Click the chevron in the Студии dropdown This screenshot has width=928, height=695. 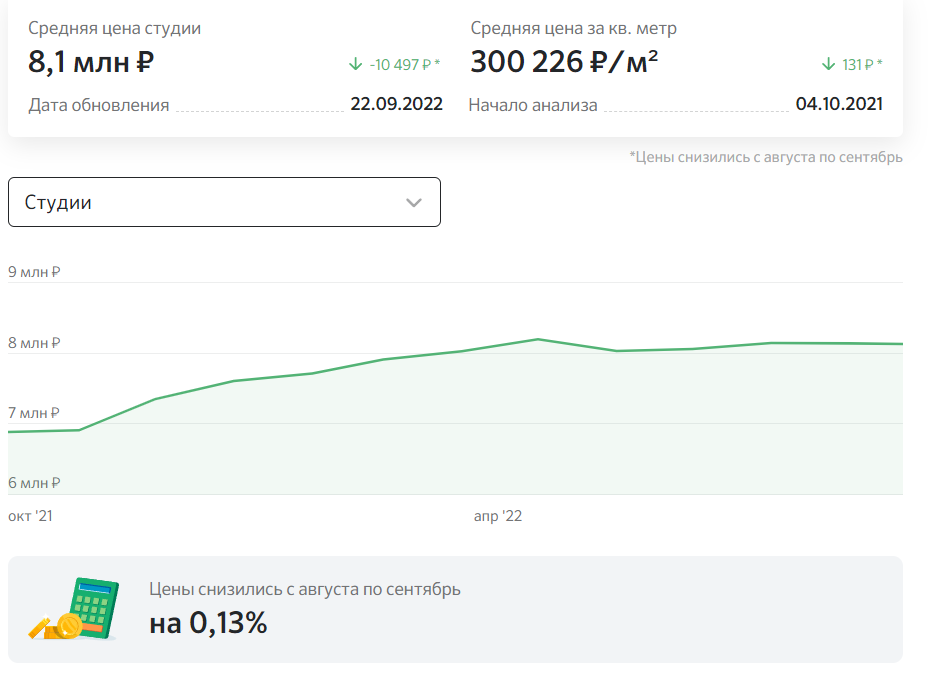pyautogui.click(x=414, y=203)
